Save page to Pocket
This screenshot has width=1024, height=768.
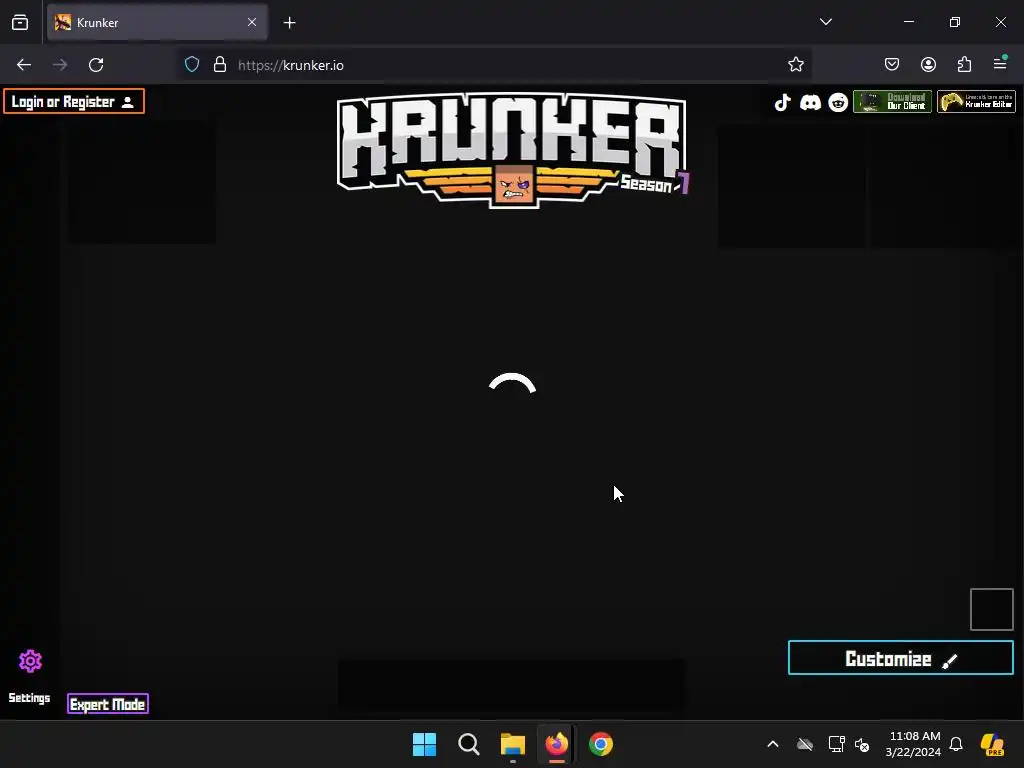pyautogui.click(x=892, y=65)
